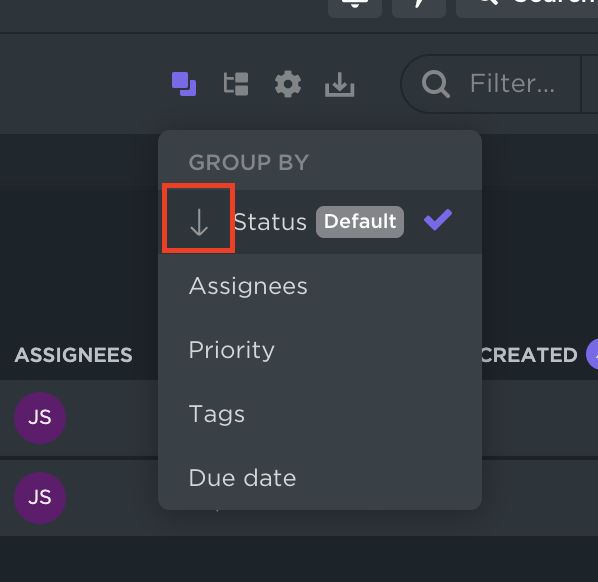Viewport: 598px width, 582px height.
Task: Click the purple checkmark next to Status
Action: [438, 220]
